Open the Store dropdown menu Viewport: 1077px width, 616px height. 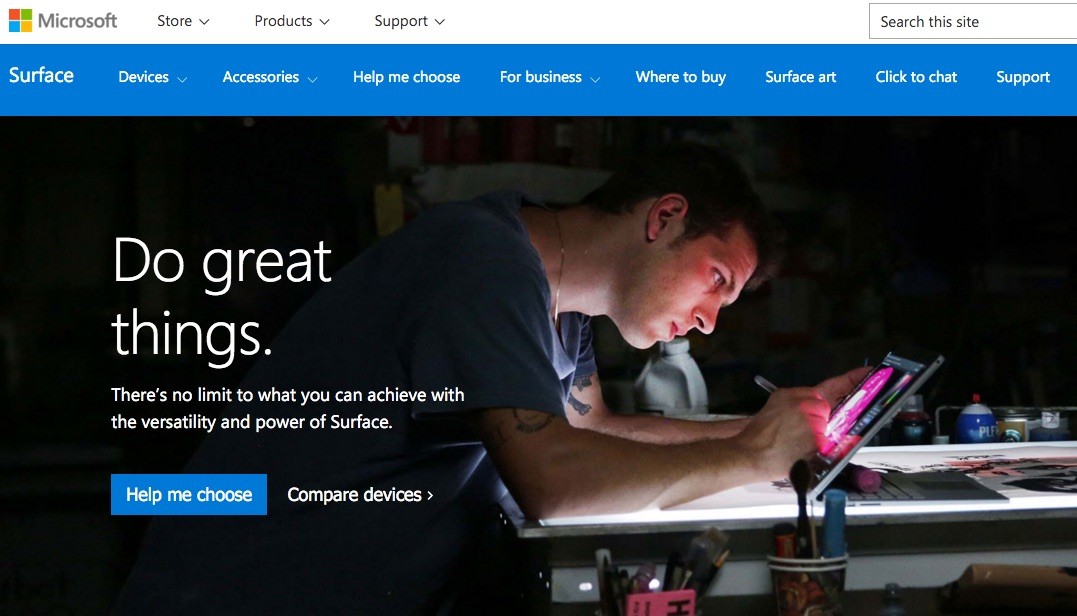(x=183, y=21)
